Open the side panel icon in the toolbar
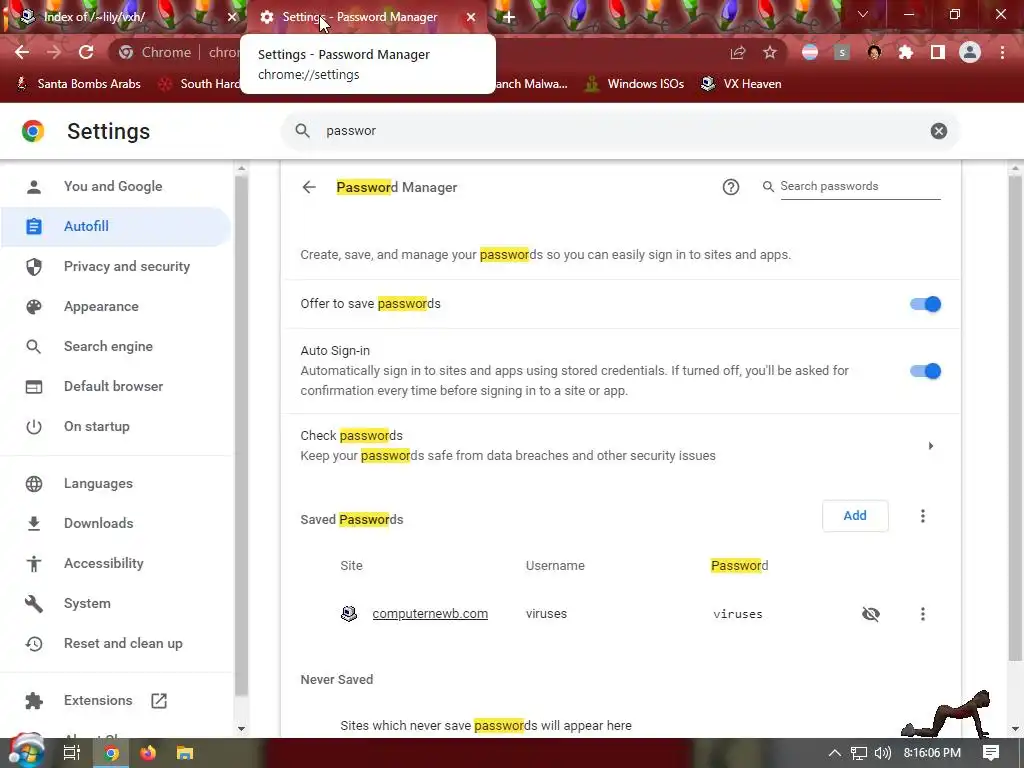The height and width of the screenshot is (768, 1024). [x=938, y=52]
